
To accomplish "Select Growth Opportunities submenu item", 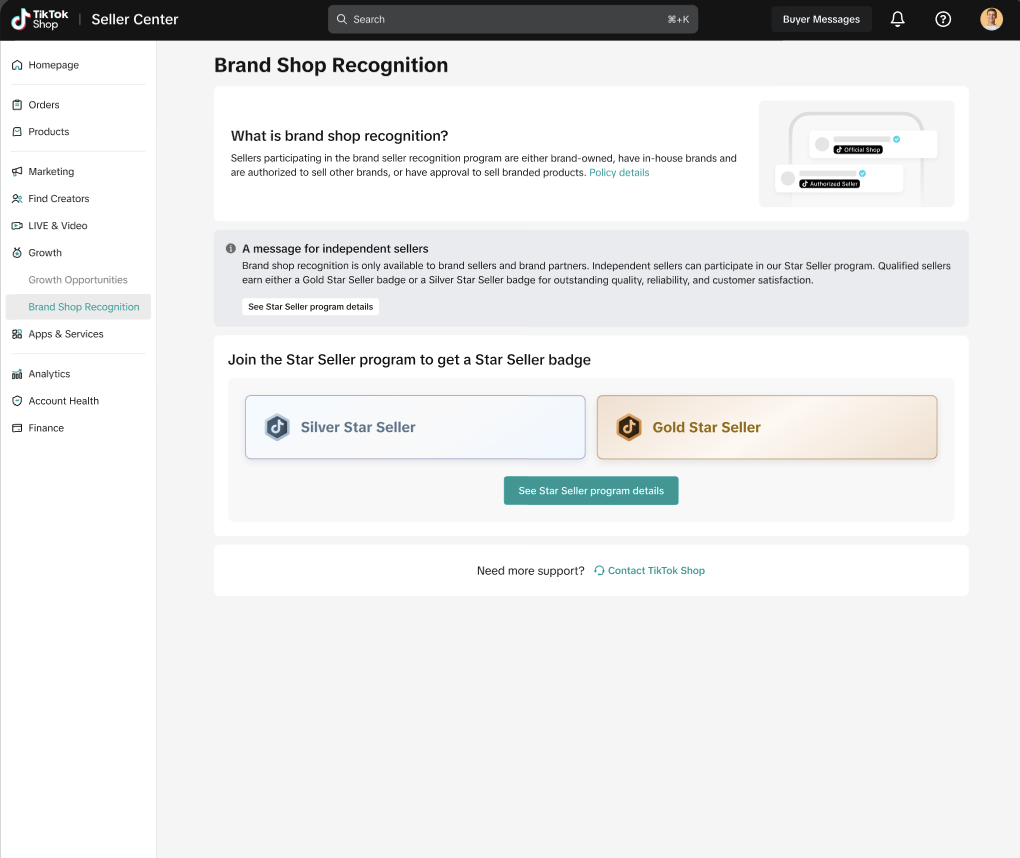I will 78,280.
